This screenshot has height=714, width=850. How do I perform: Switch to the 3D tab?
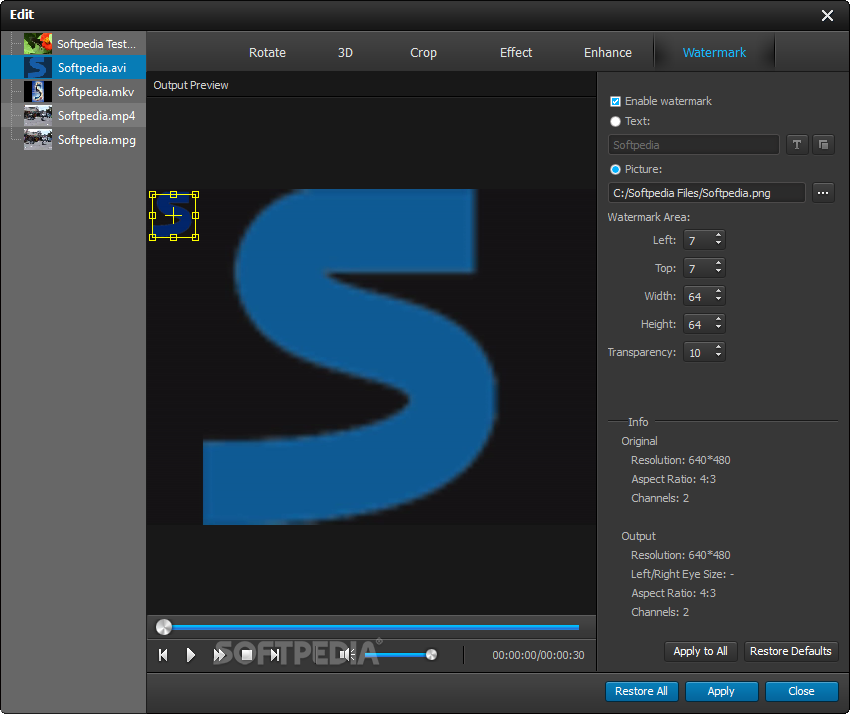pos(345,53)
